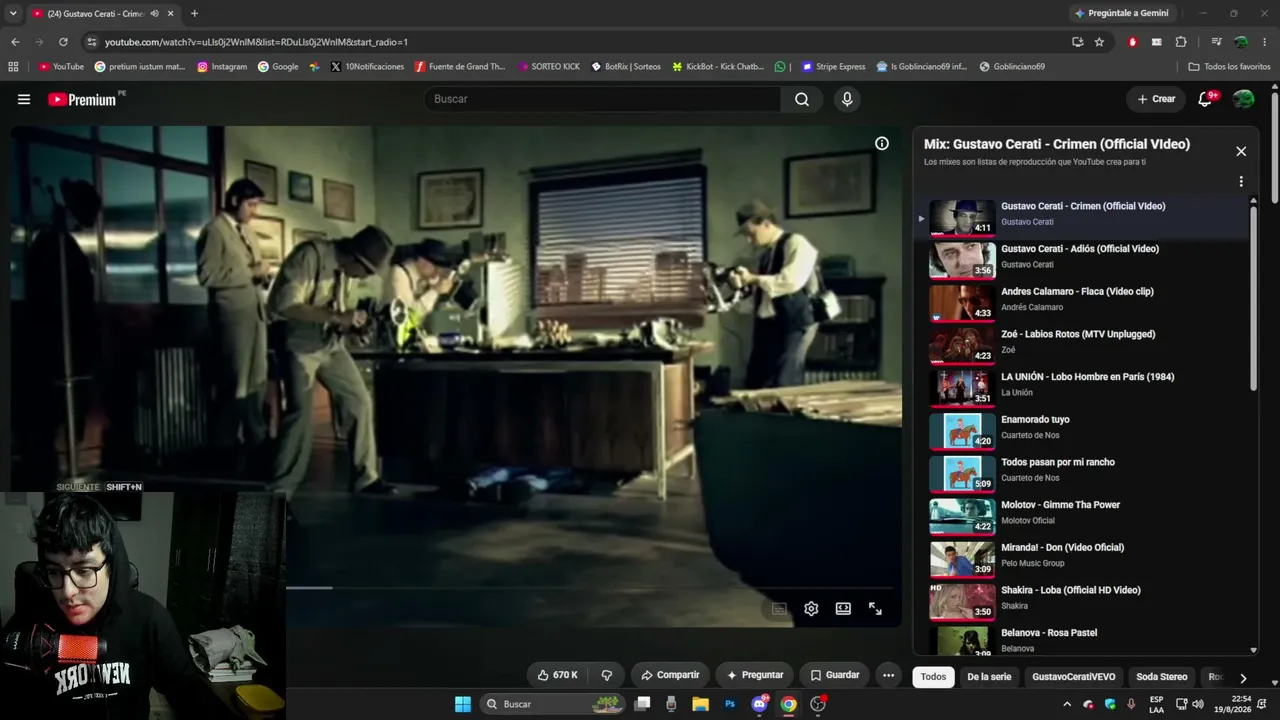Show hidden system tray icons chevron
This screenshot has height=720, width=1280.
tap(1067, 704)
